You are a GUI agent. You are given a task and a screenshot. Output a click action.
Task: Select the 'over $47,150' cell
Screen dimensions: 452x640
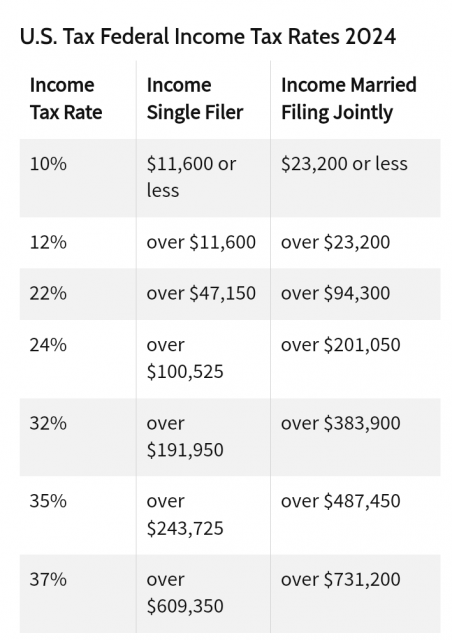pos(201,294)
